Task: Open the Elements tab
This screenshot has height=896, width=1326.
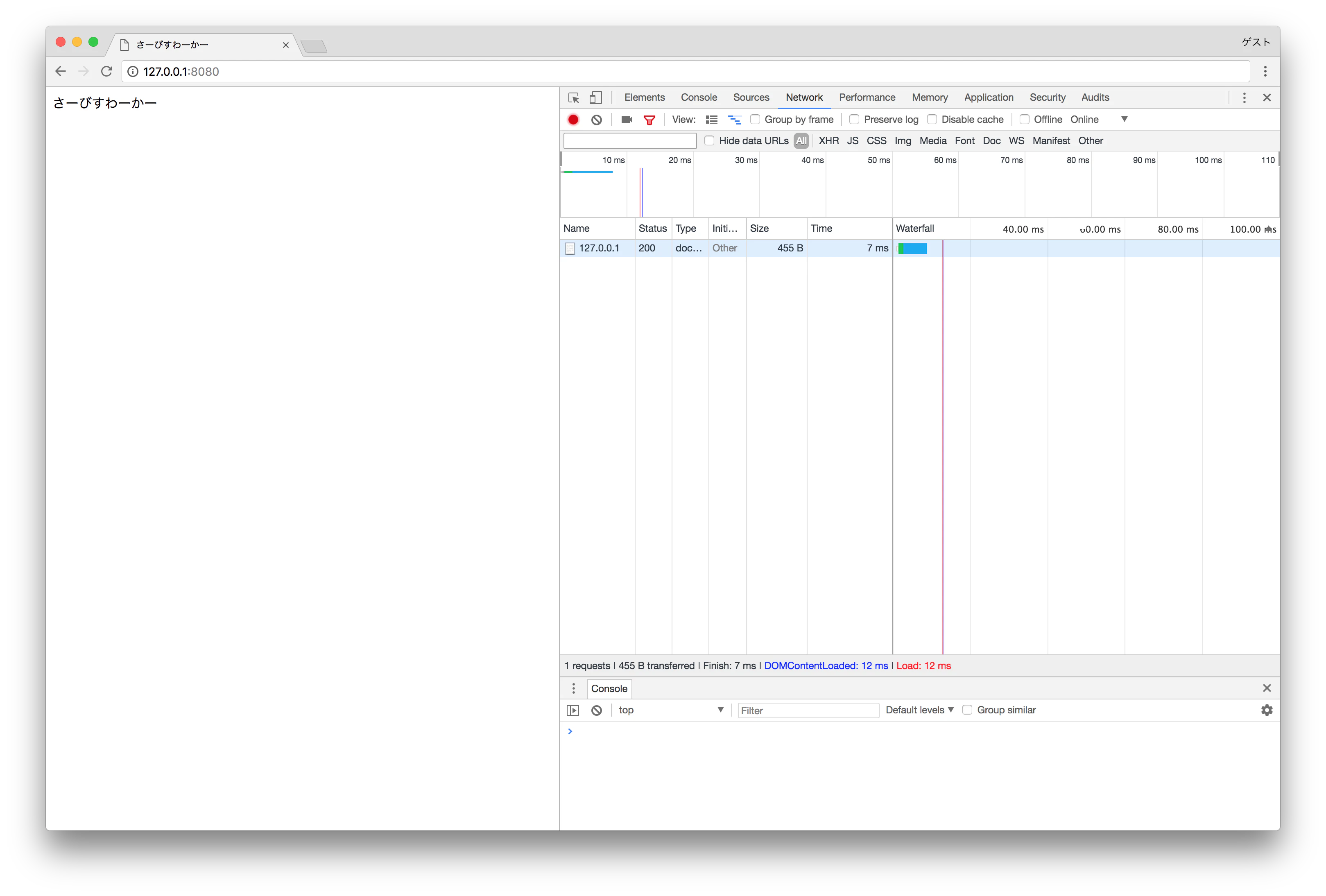Action: tap(645, 97)
